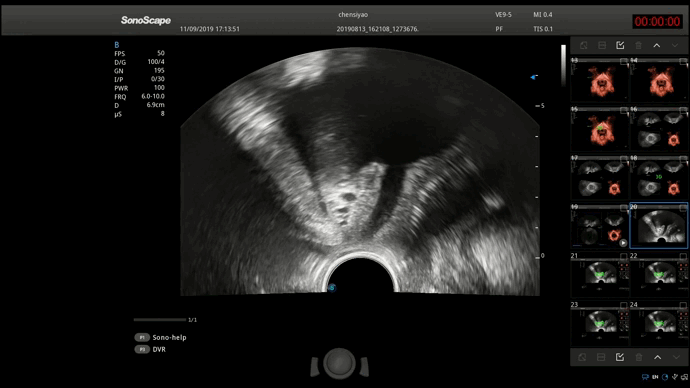Viewport: 690px width, 388px height.
Task: Tick the checkbox on thumbnail 22
Action: 683,256
